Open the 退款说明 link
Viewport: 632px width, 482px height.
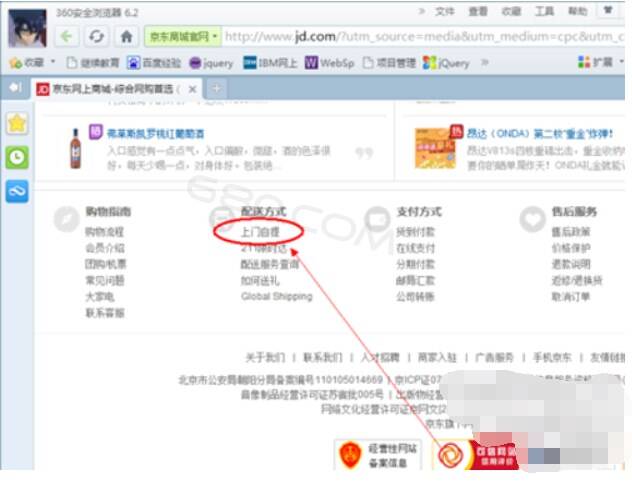point(571,264)
